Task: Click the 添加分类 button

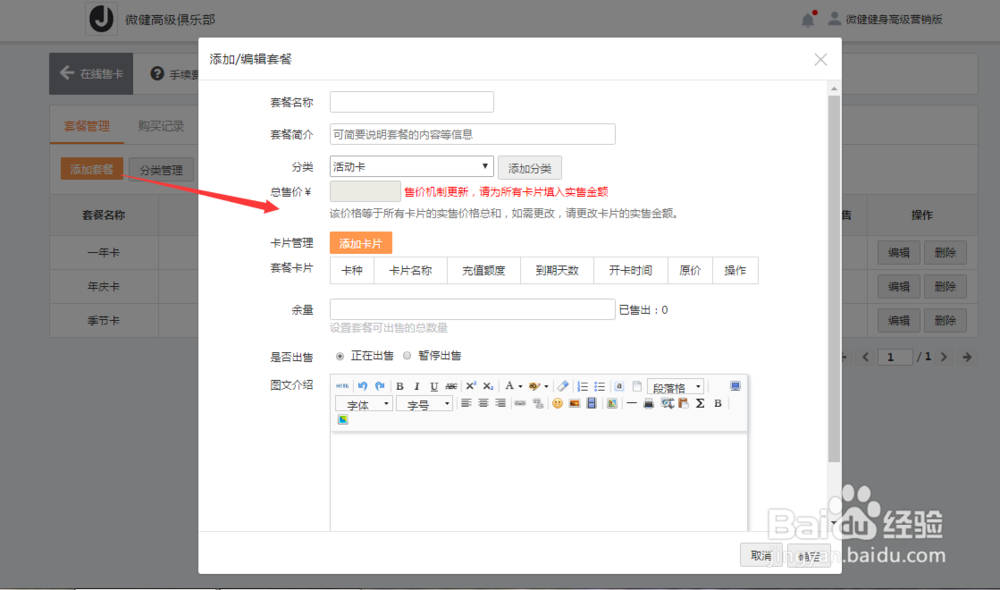Action: point(529,168)
